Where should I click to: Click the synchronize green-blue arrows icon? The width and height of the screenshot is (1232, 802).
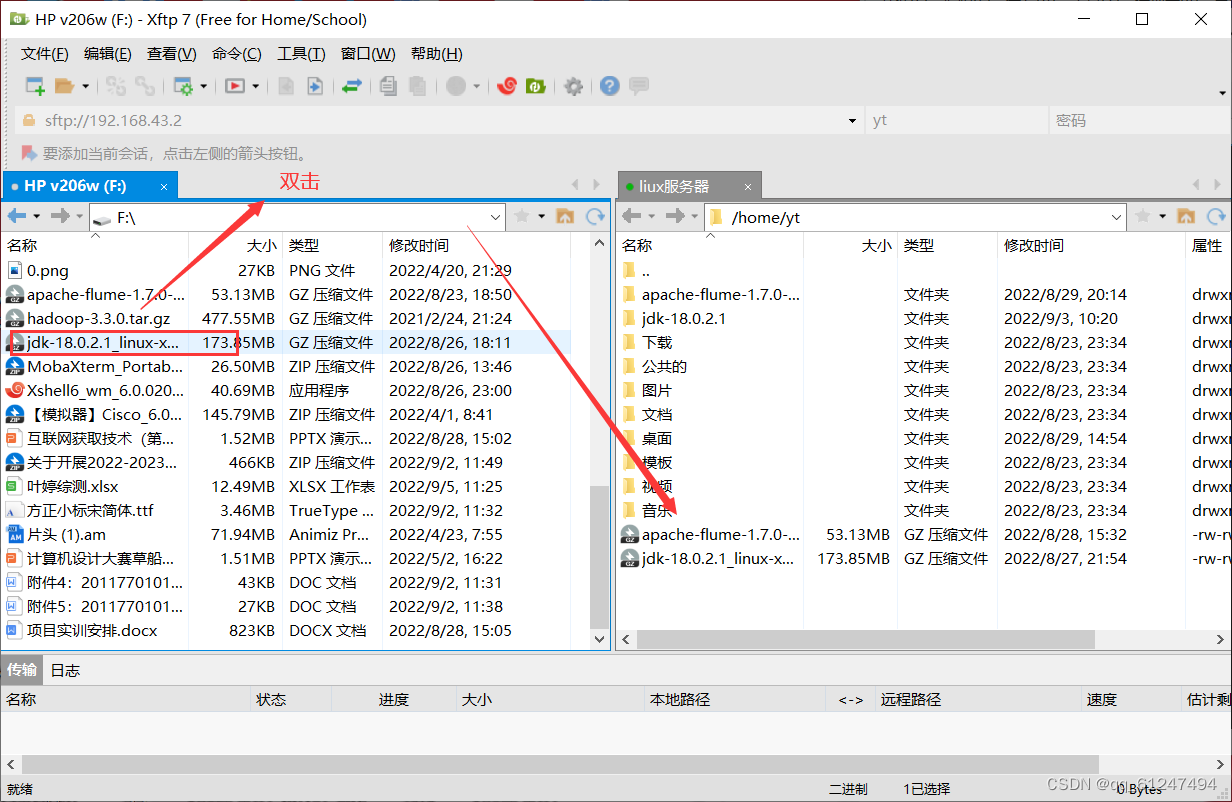coord(351,86)
